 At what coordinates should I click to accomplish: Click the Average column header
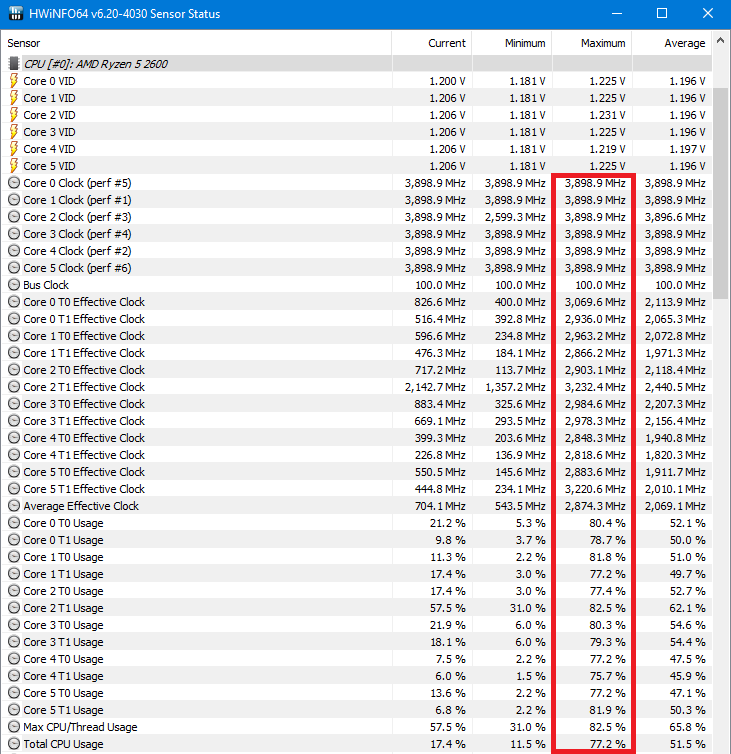[672, 43]
